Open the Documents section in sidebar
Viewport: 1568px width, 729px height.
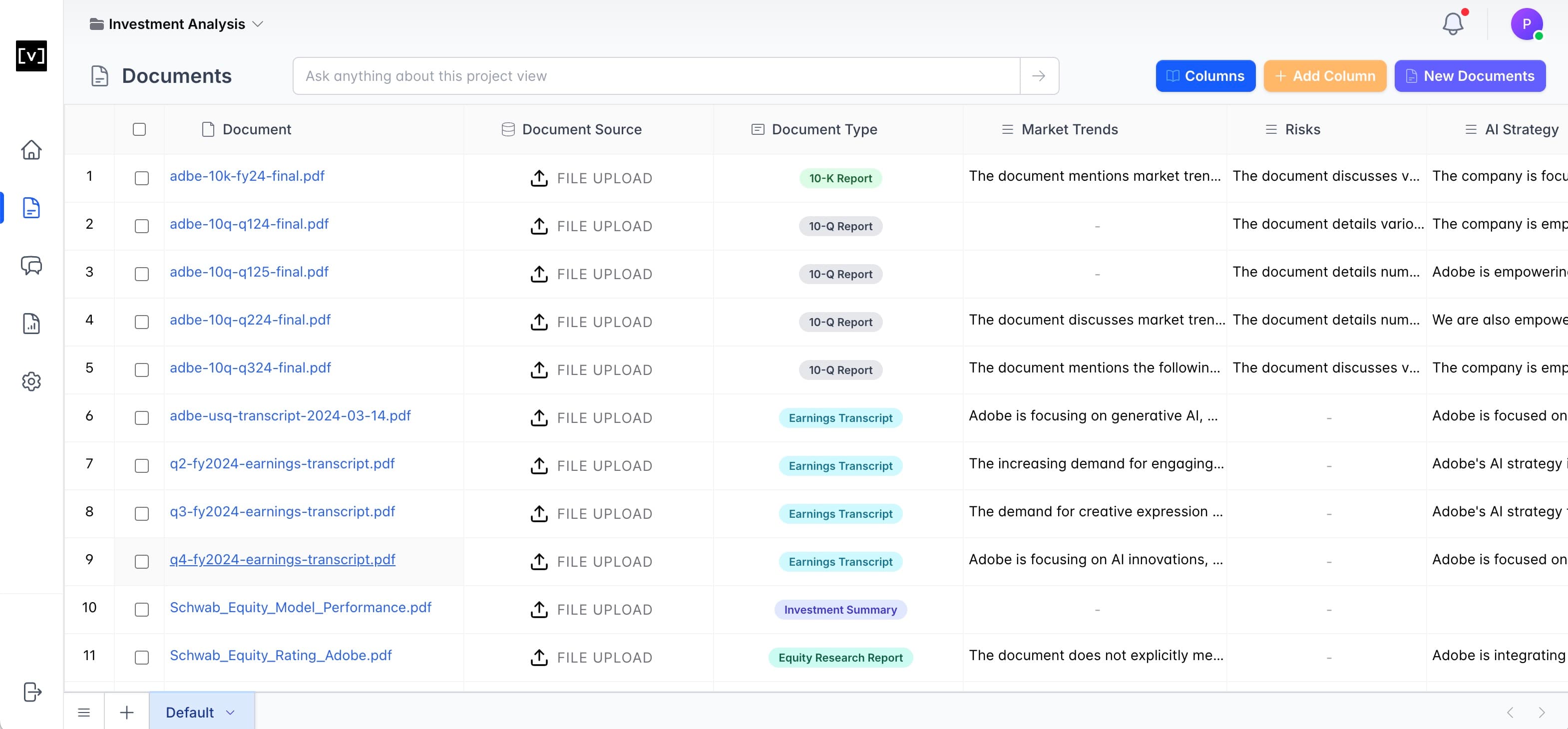[31, 208]
